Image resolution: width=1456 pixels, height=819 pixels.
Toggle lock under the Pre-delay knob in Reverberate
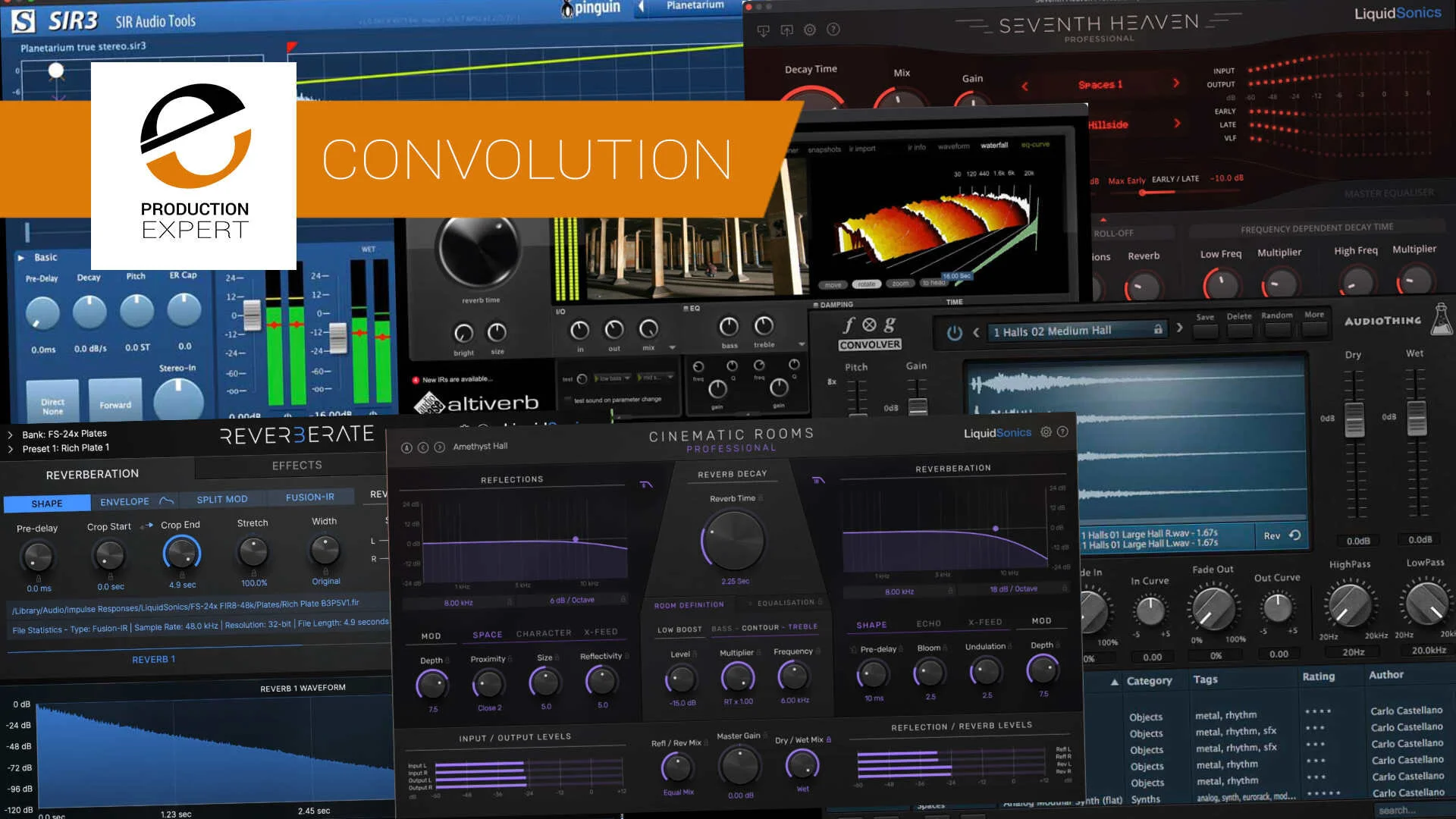click(x=39, y=578)
